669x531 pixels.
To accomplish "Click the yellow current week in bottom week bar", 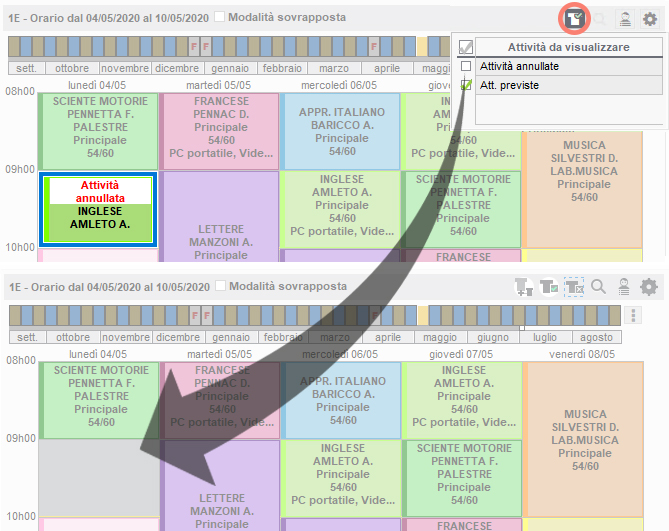I will click(x=423, y=316).
